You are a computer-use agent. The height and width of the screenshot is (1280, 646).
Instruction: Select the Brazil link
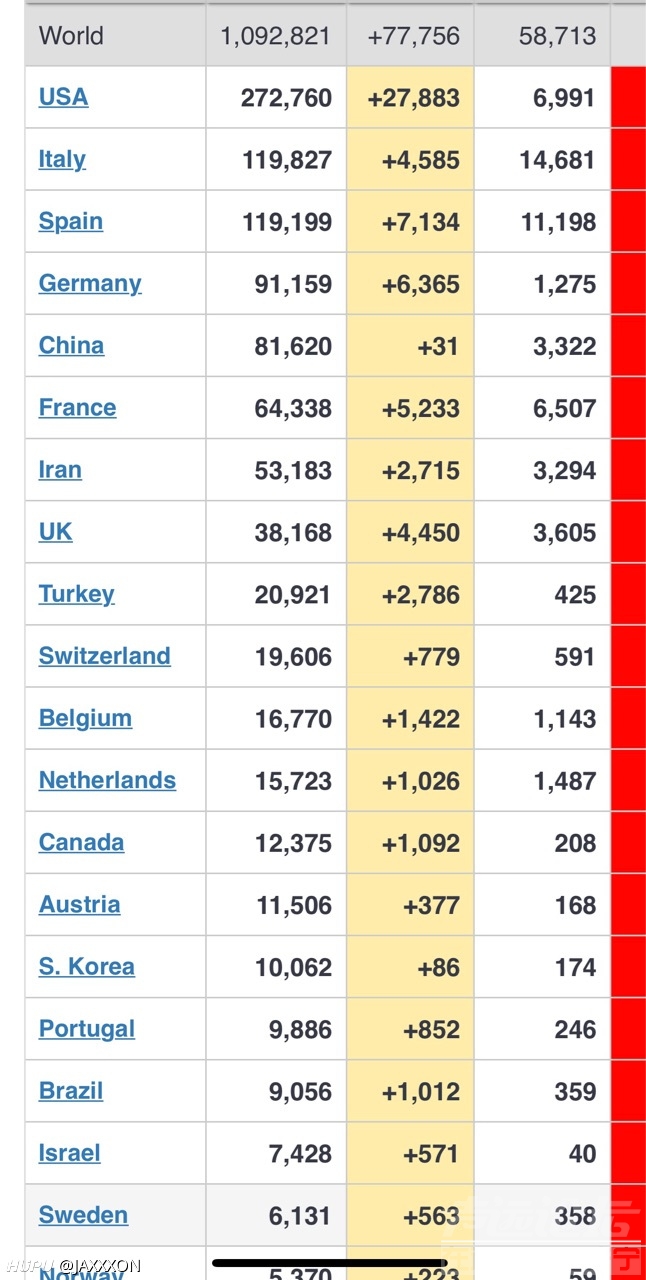click(70, 1090)
